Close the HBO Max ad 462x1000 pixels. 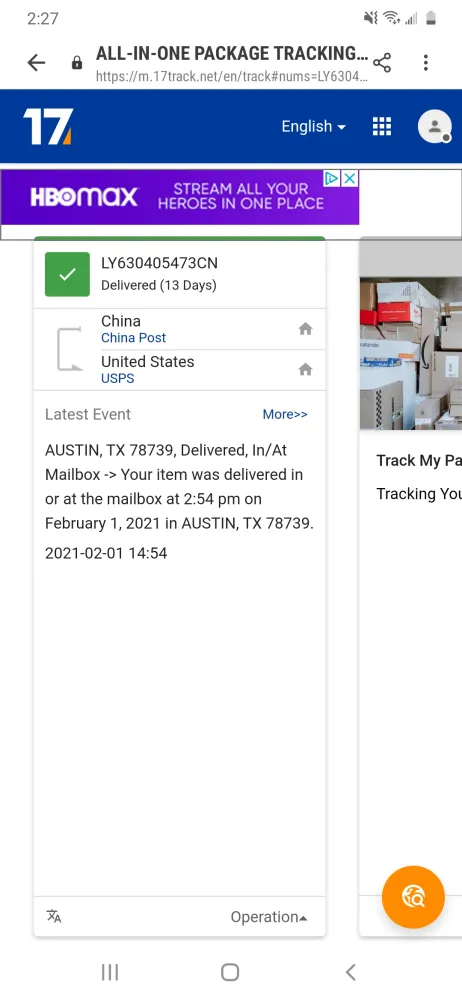point(350,179)
